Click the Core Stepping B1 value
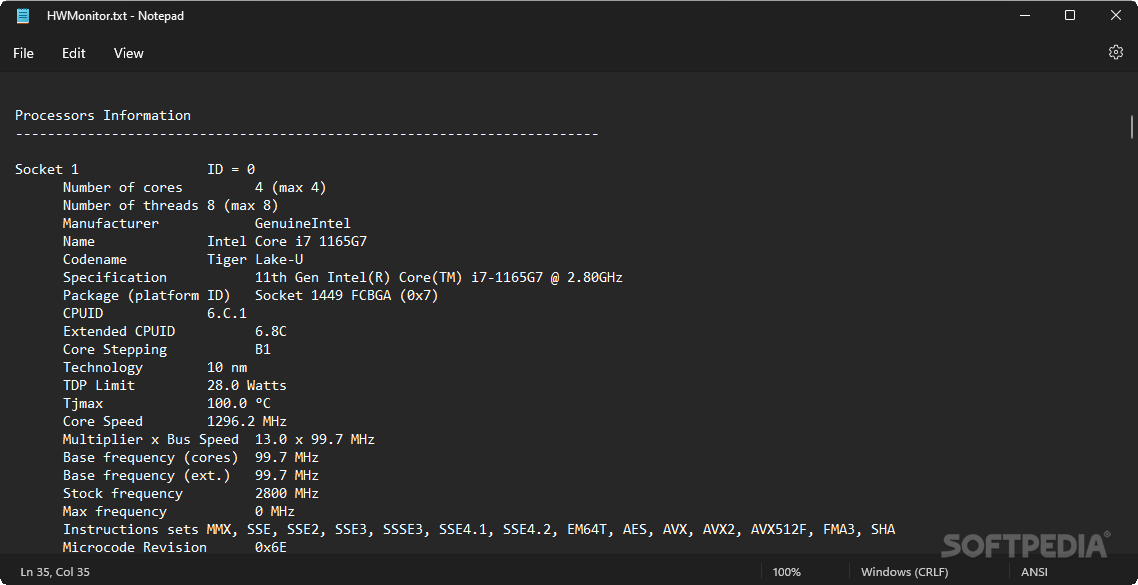The image size is (1138, 585). [263, 349]
